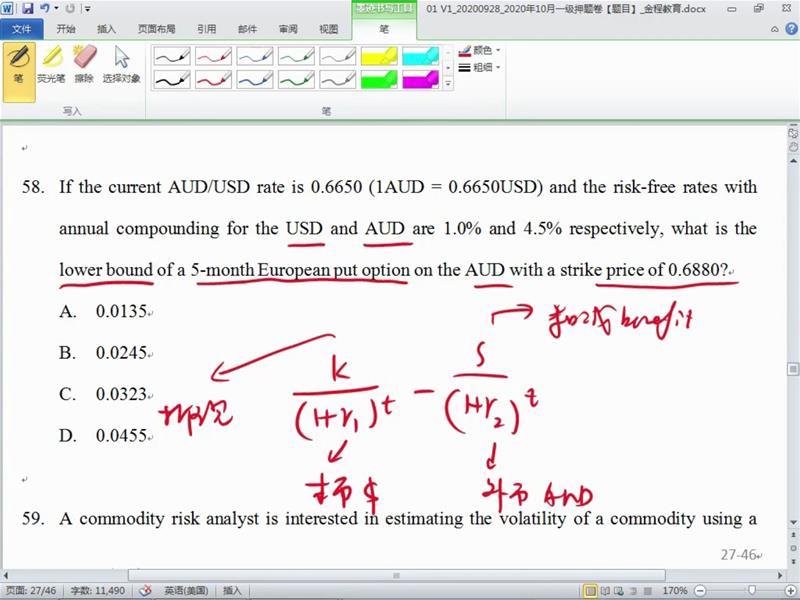Open the 文件 File menu
The width and height of the screenshot is (800, 600).
tap(21, 29)
